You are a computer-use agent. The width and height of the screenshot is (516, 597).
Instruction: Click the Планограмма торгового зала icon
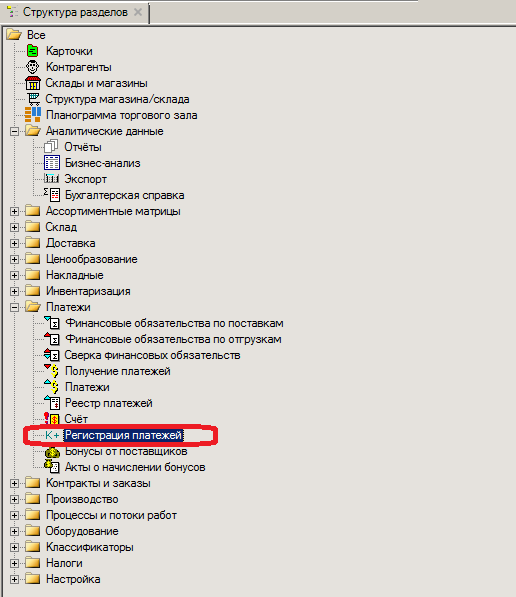pyautogui.click(x=33, y=115)
